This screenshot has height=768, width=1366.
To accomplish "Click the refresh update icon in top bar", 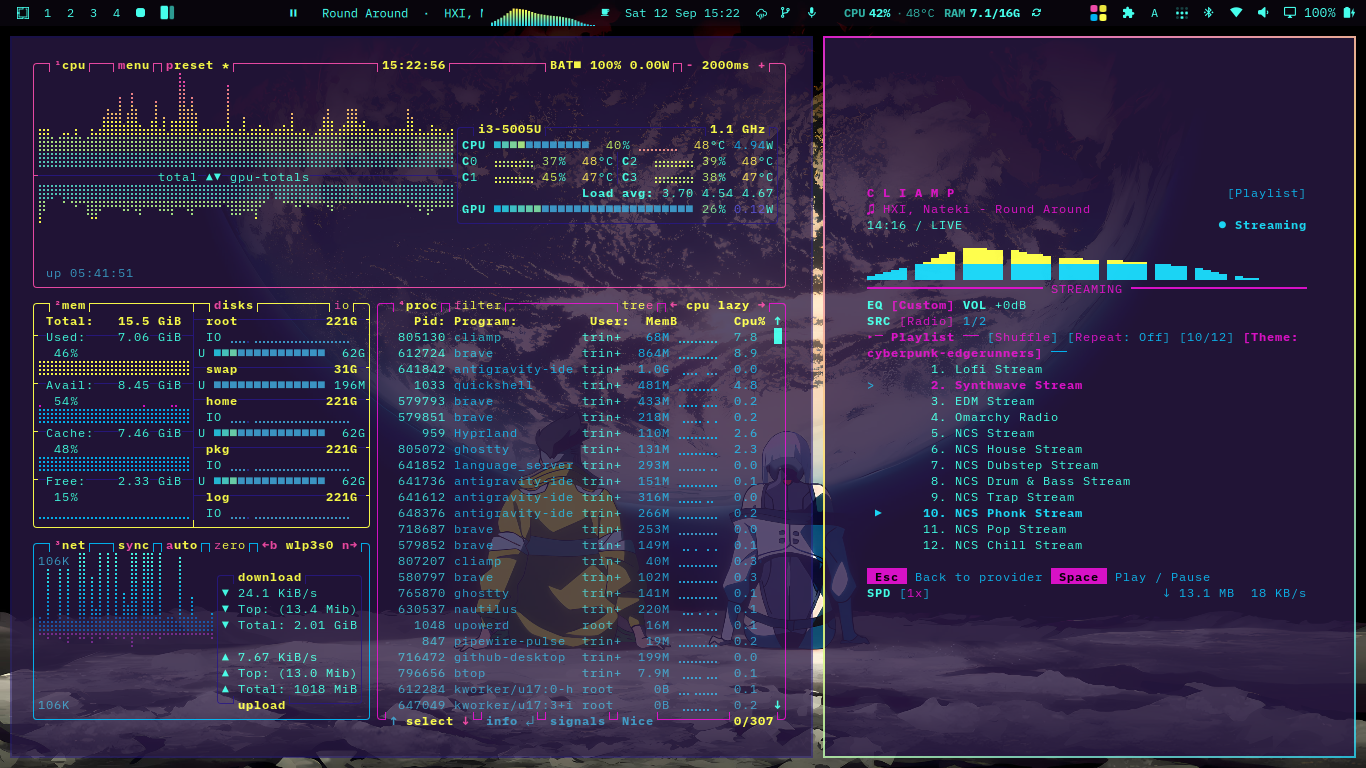I will [1036, 13].
